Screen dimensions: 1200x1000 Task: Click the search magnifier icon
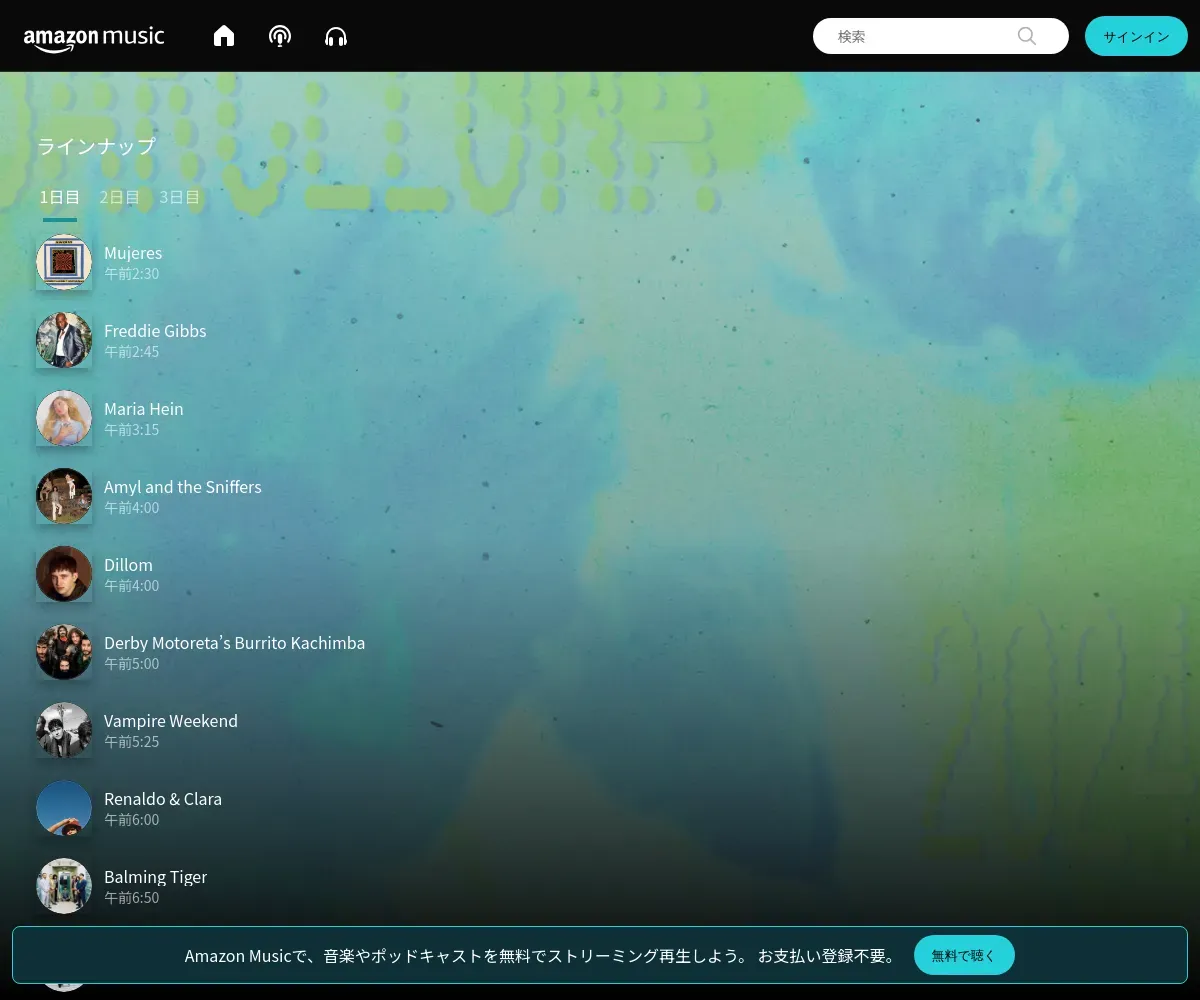click(x=1027, y=36)
